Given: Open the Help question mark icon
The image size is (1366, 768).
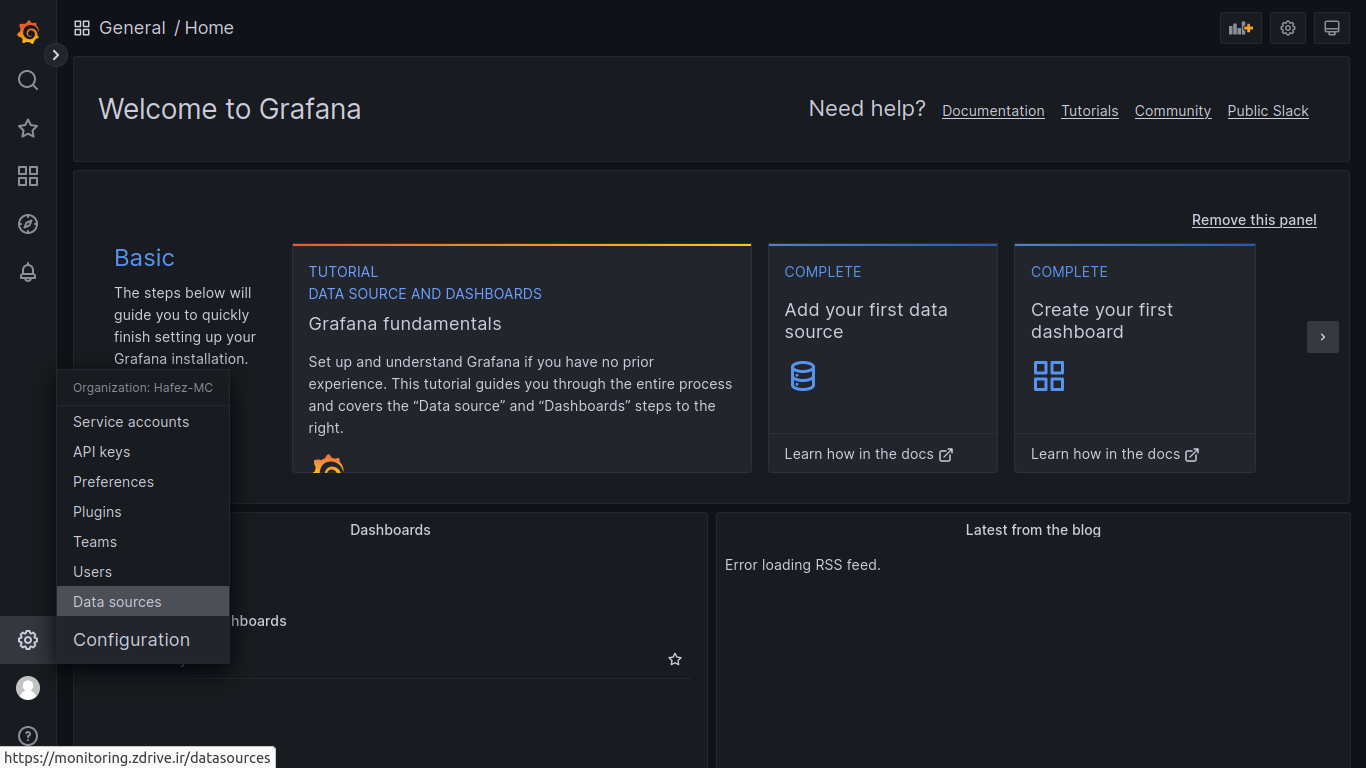Looking at the screenshot, I should [28, 736].
